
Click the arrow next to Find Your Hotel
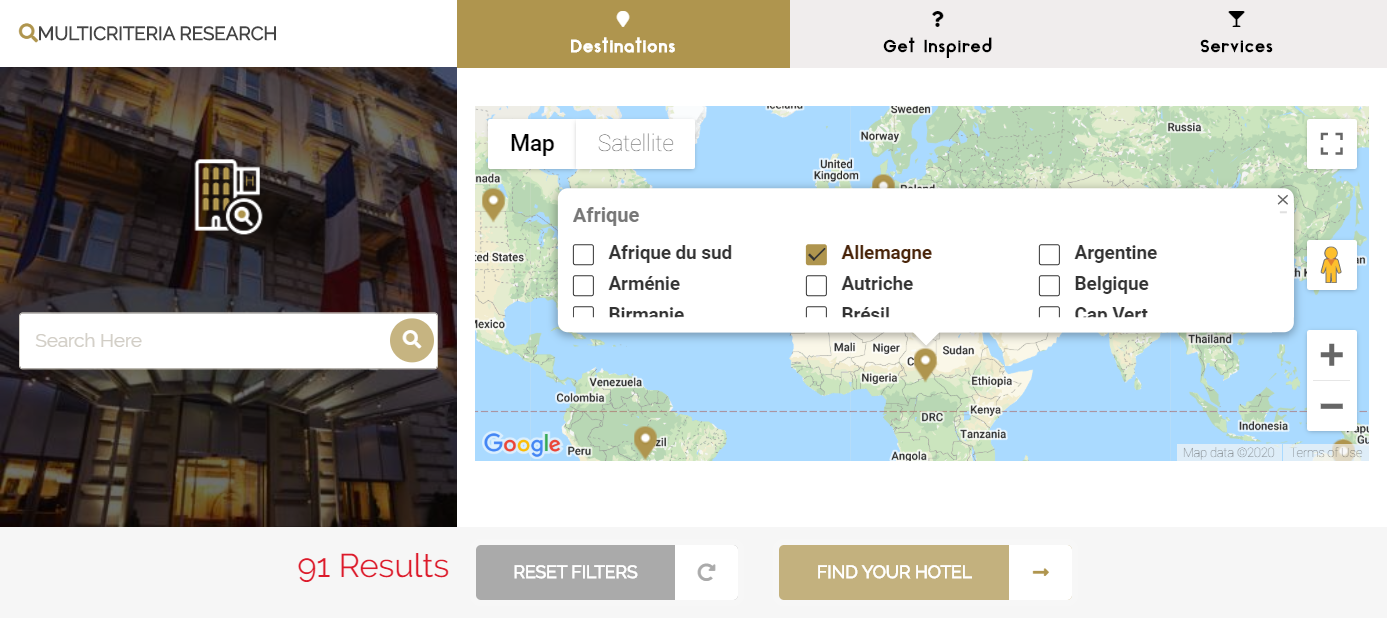click(1040, 572)
